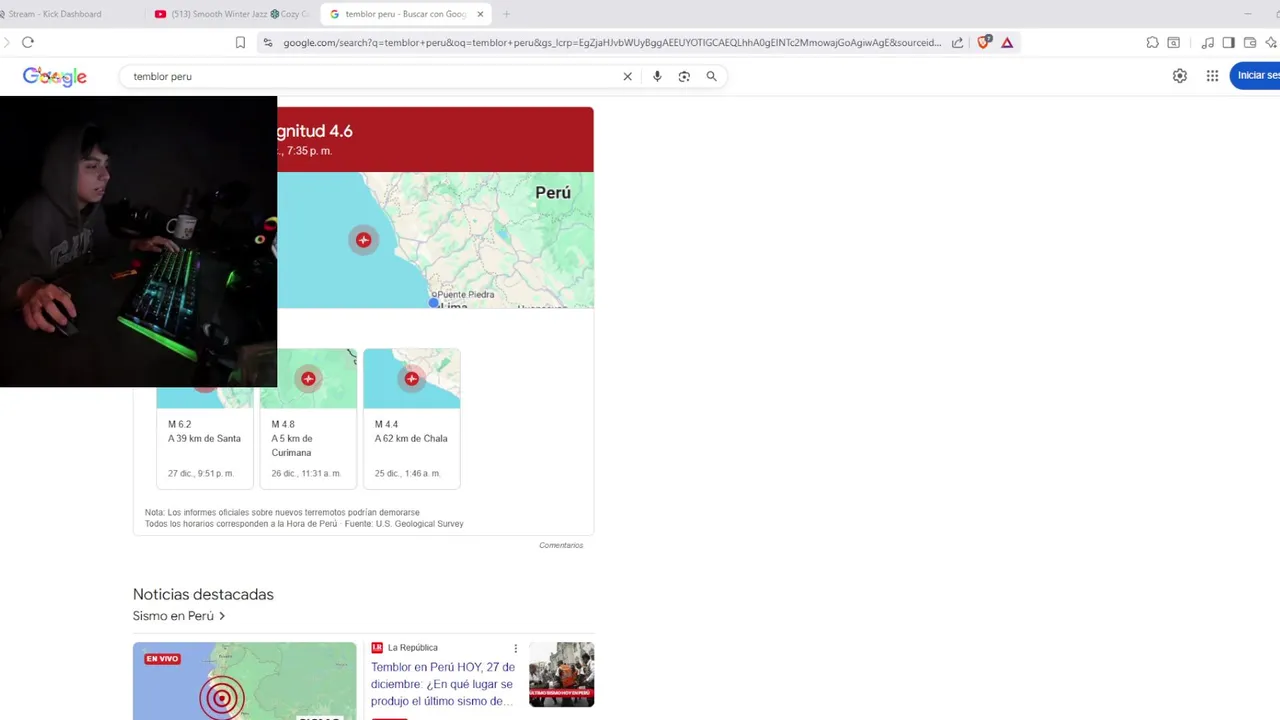Click the Magnitud 4.6 red header
This screenshot has width=1280, height=720.
435,139
